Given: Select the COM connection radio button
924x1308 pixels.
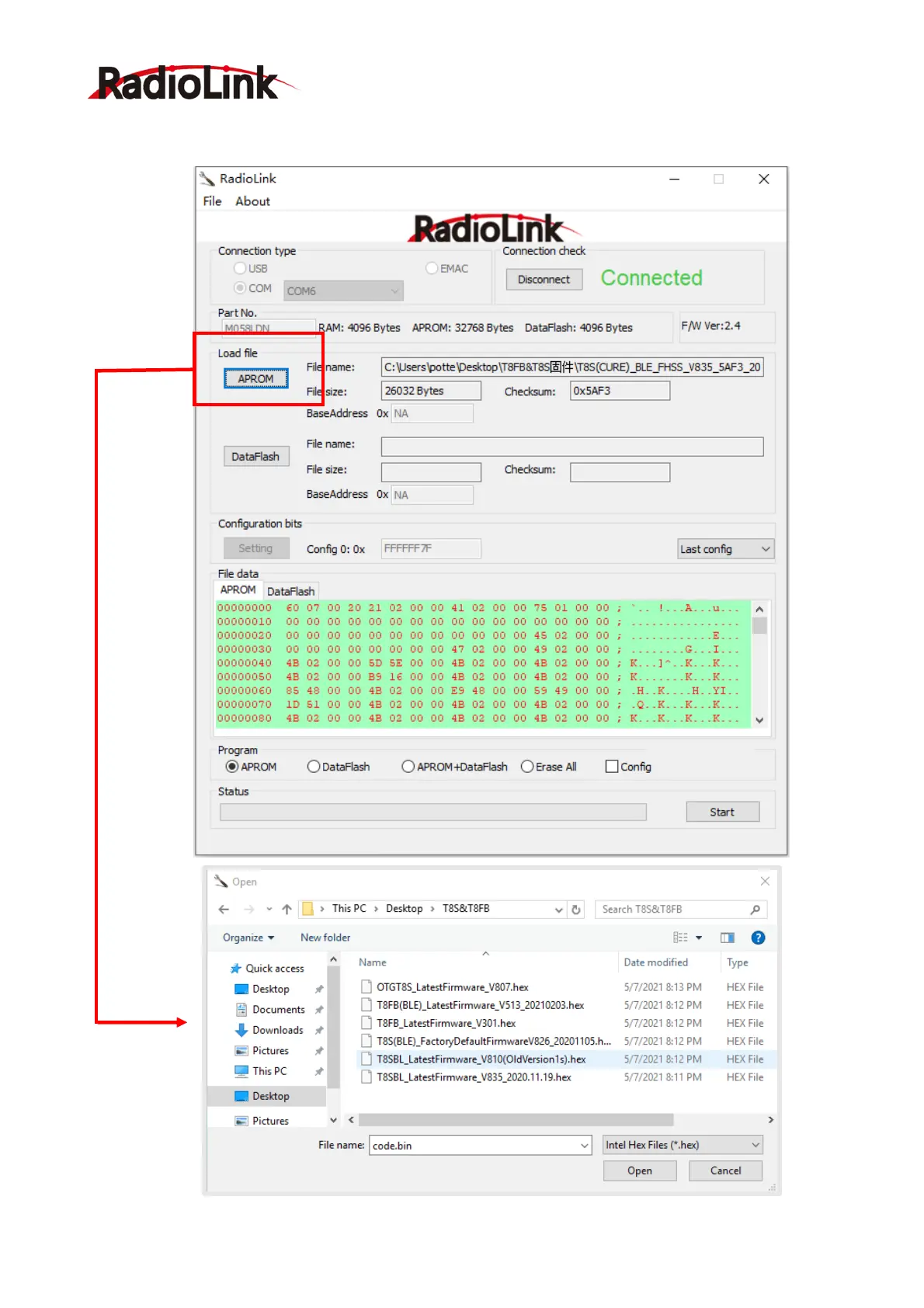Looking at the screenshot, I should tap(240, 287).
